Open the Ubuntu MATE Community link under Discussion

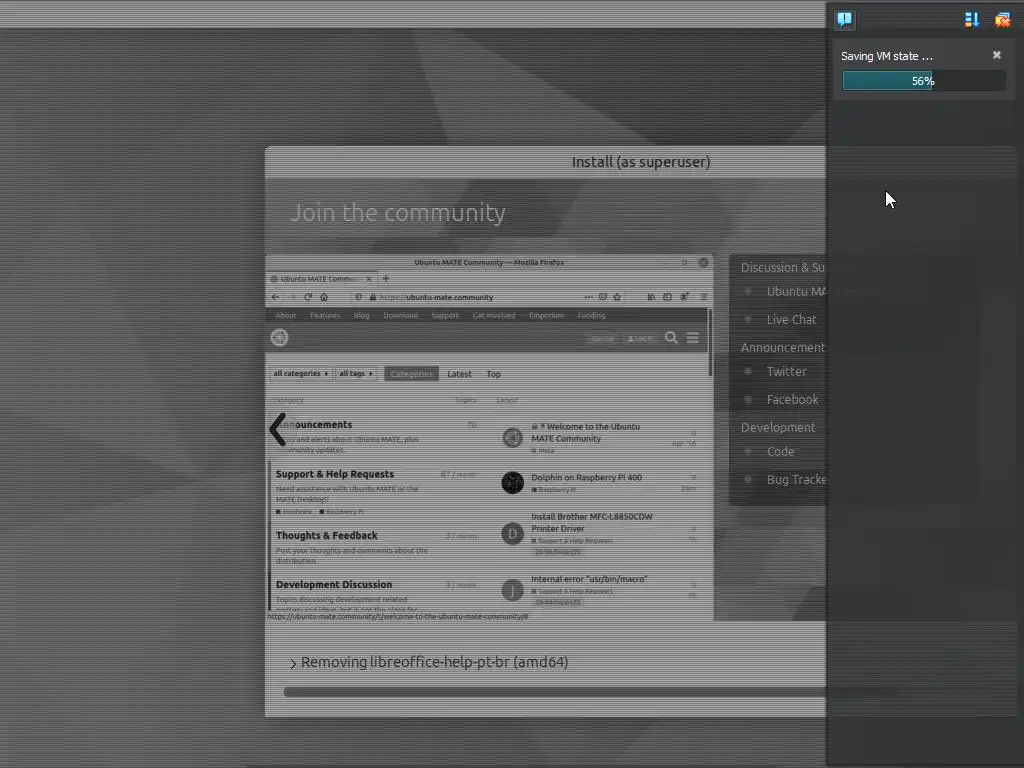[797, 292]
